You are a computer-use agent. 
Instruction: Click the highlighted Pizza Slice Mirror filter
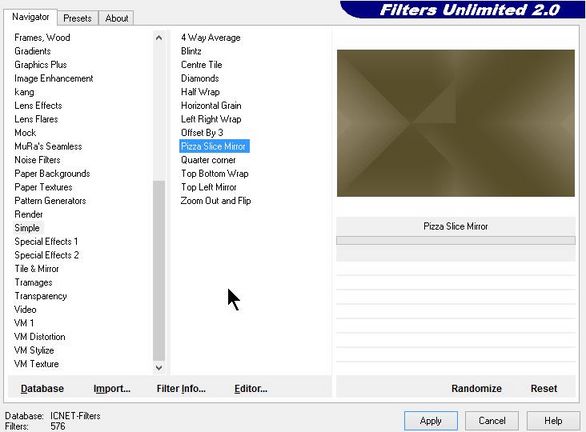[x=214, y=146]
